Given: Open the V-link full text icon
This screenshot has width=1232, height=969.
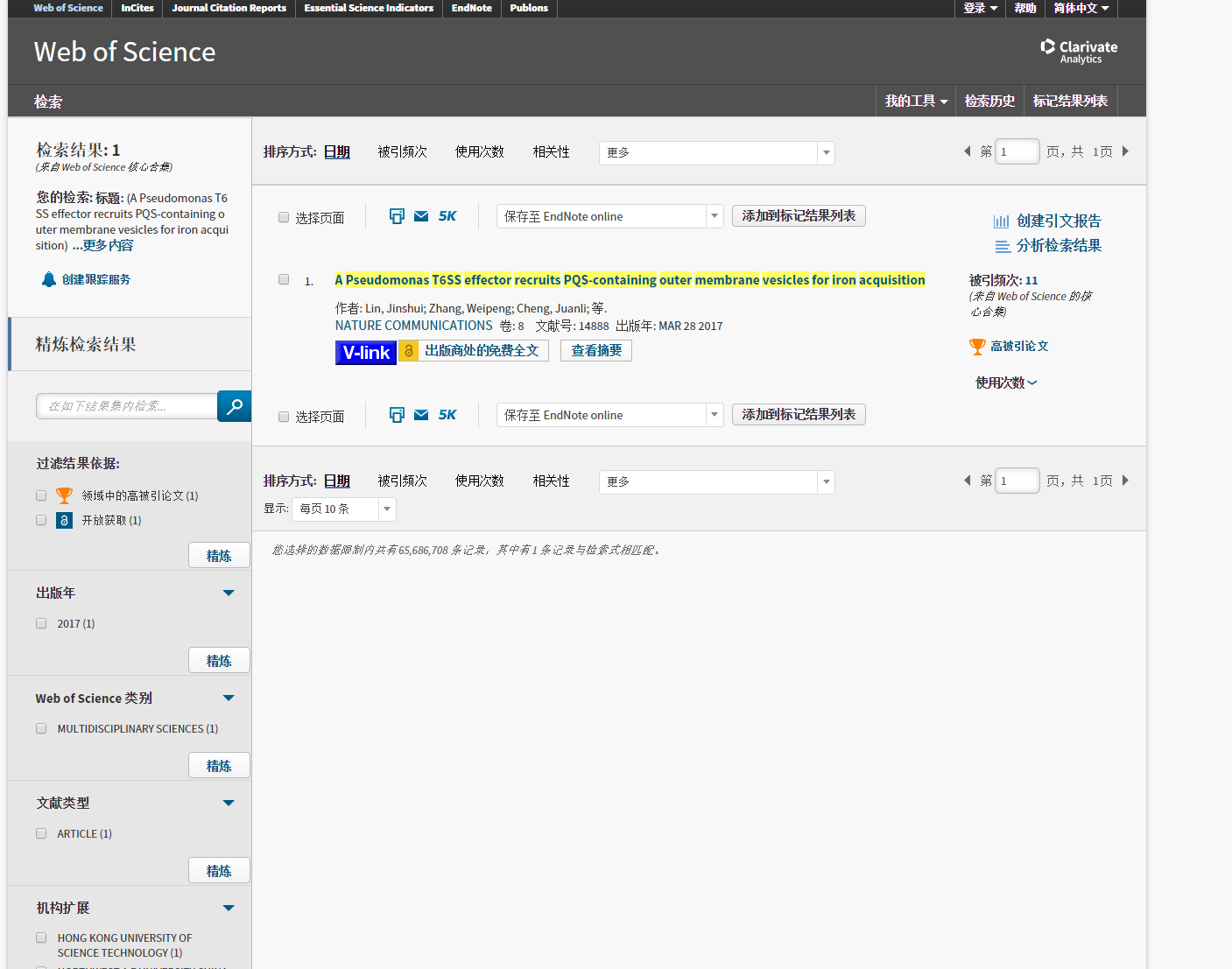Looking at the screenshot, I should [365, 352].
